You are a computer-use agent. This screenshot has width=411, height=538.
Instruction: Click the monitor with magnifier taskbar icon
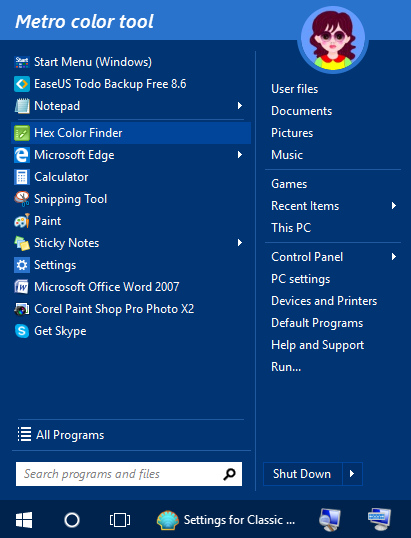pos(330,520)
